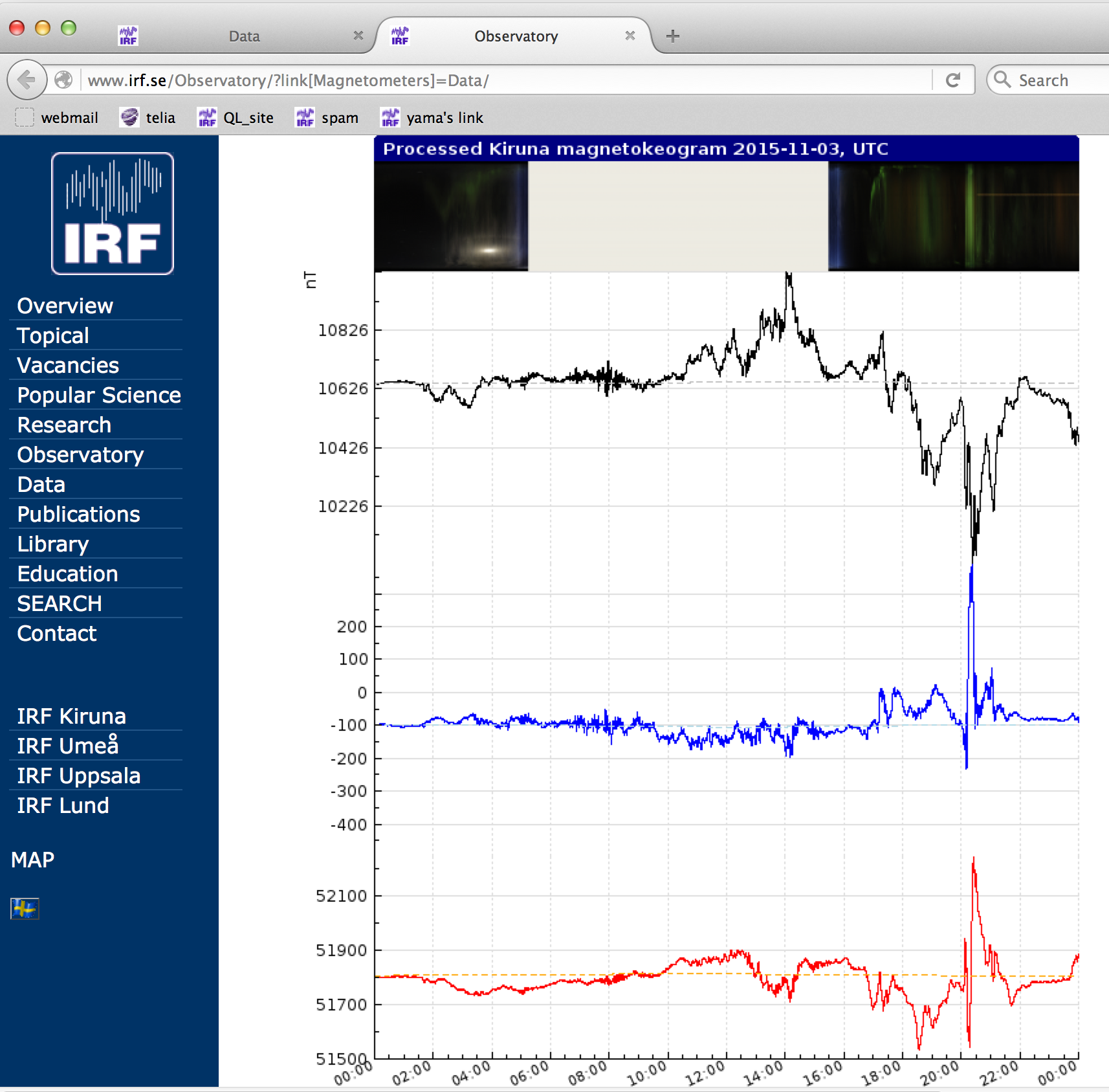Close the Observatory tab
This screenshot has width=1109, height=1092.
[630, 36]
